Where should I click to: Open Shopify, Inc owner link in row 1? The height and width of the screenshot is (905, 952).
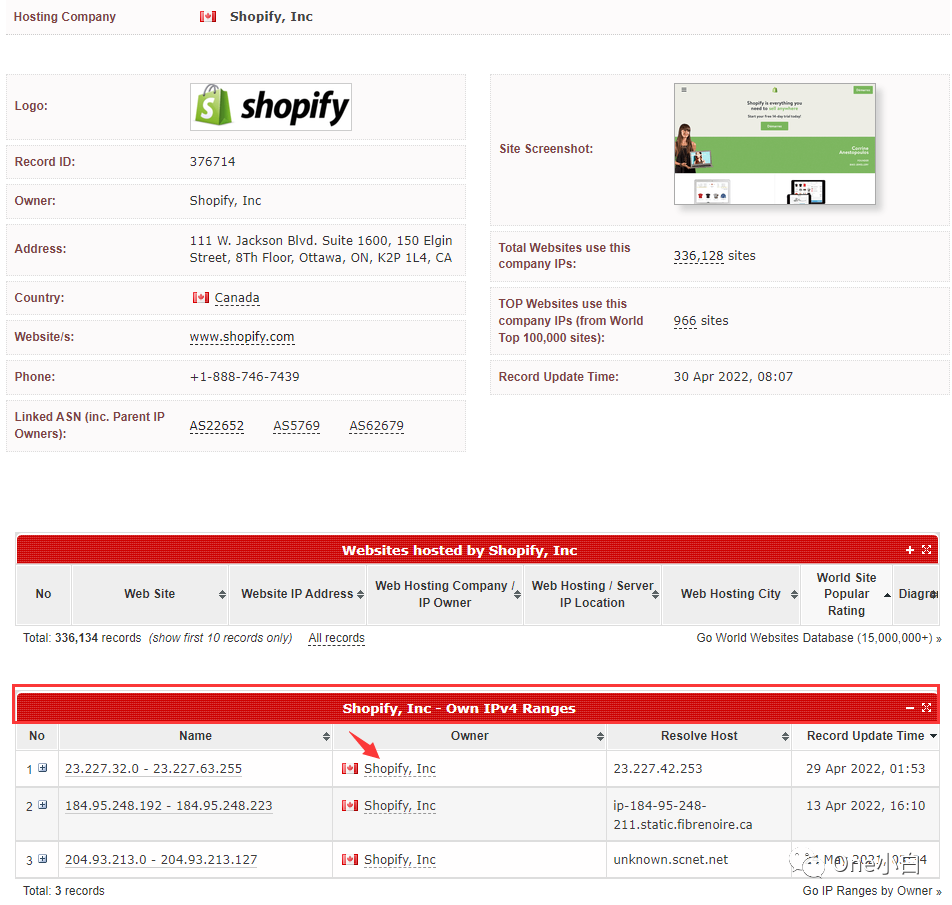pyautogui.click(x=400, y=769)
